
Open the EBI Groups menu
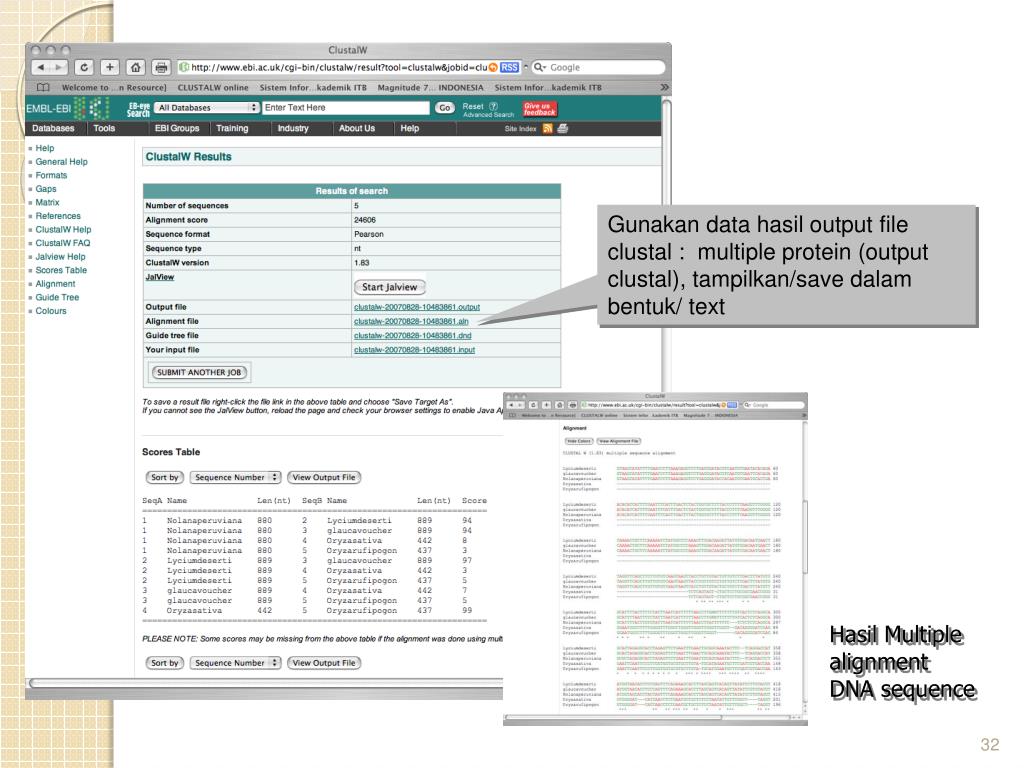click(x=177, y=129)
